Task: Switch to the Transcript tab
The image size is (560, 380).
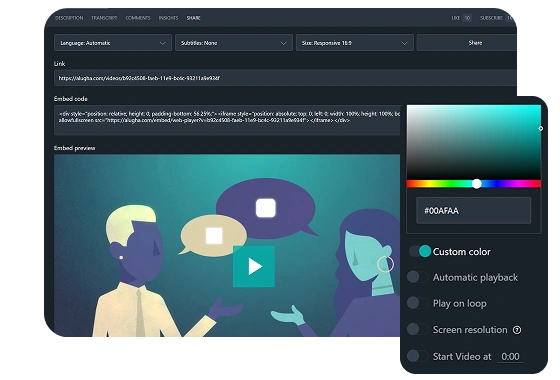Action: [104, 18]
